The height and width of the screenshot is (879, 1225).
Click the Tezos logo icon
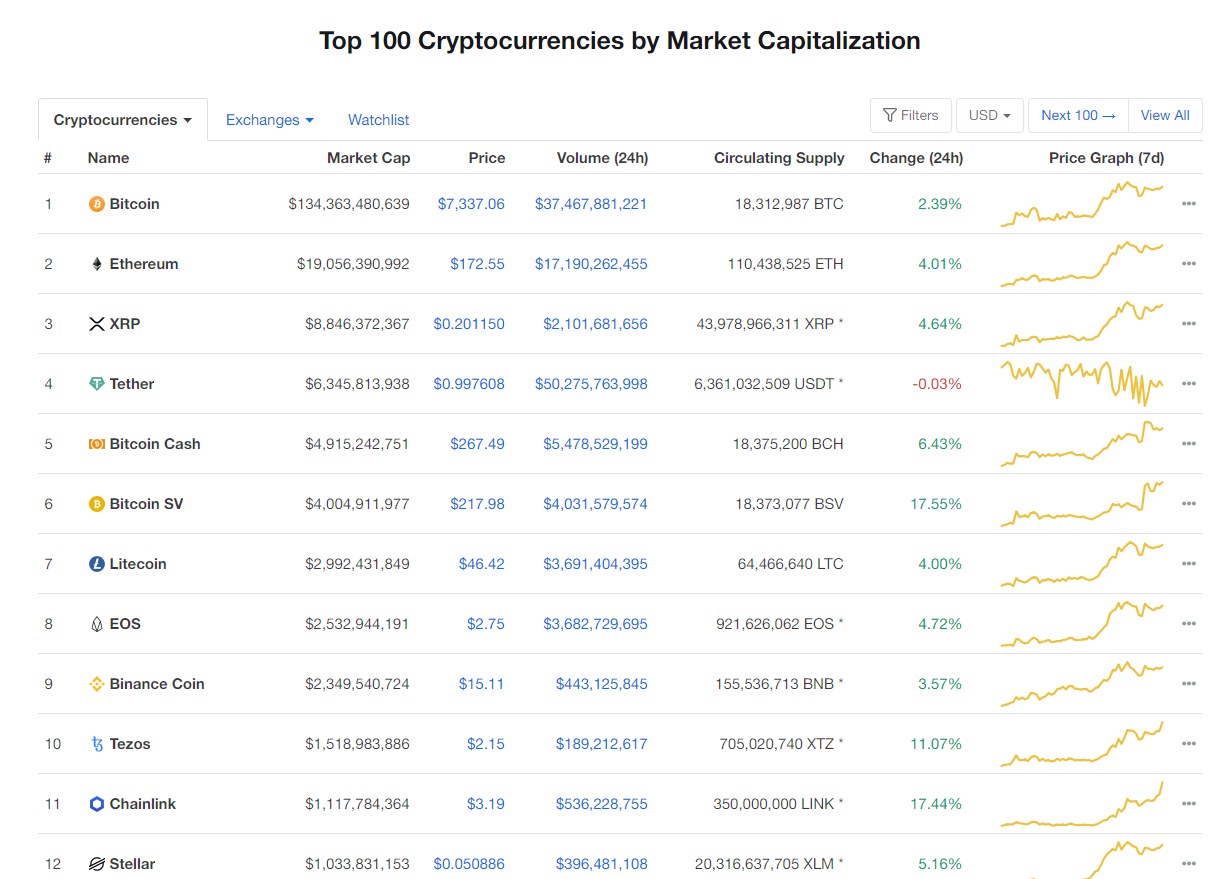tap(97, 744)
